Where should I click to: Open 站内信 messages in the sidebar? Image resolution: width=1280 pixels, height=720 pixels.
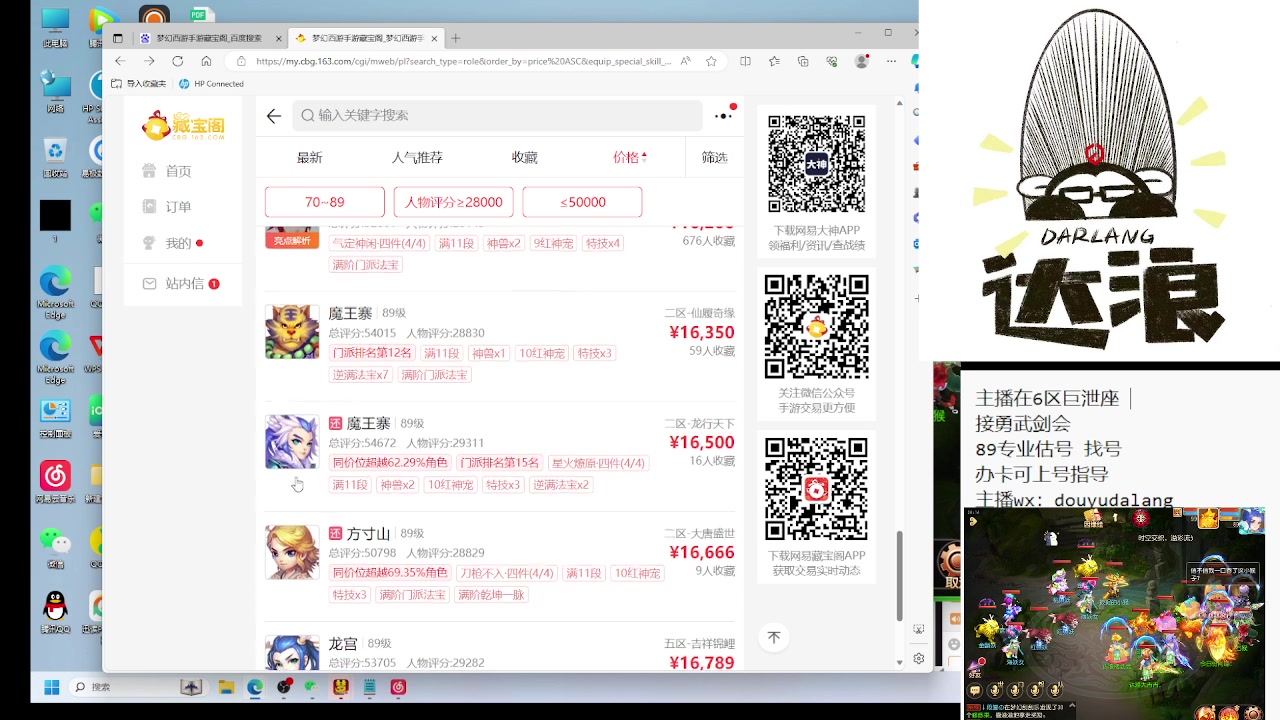180,284
